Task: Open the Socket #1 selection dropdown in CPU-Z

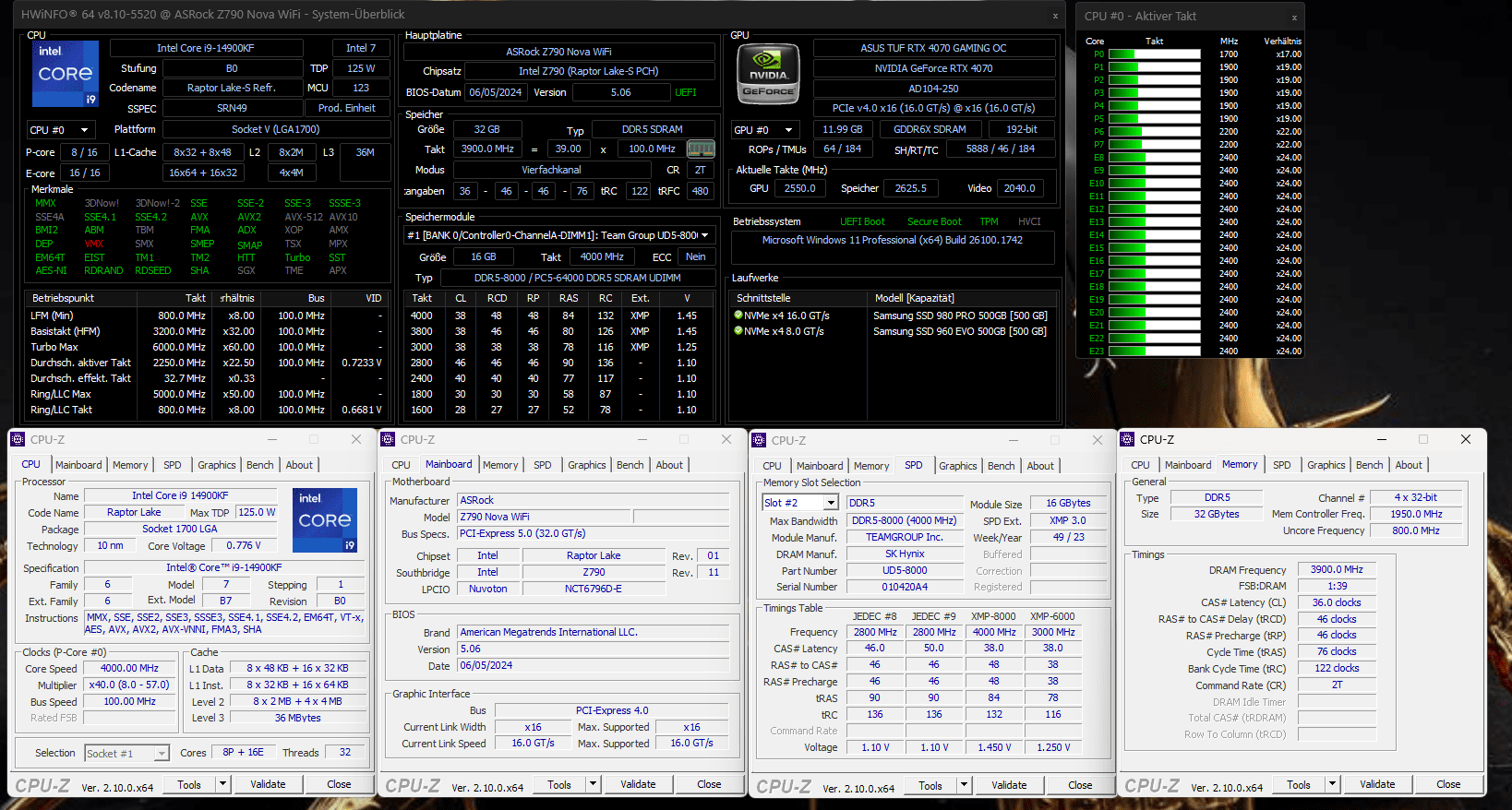Action: (162, 754)
